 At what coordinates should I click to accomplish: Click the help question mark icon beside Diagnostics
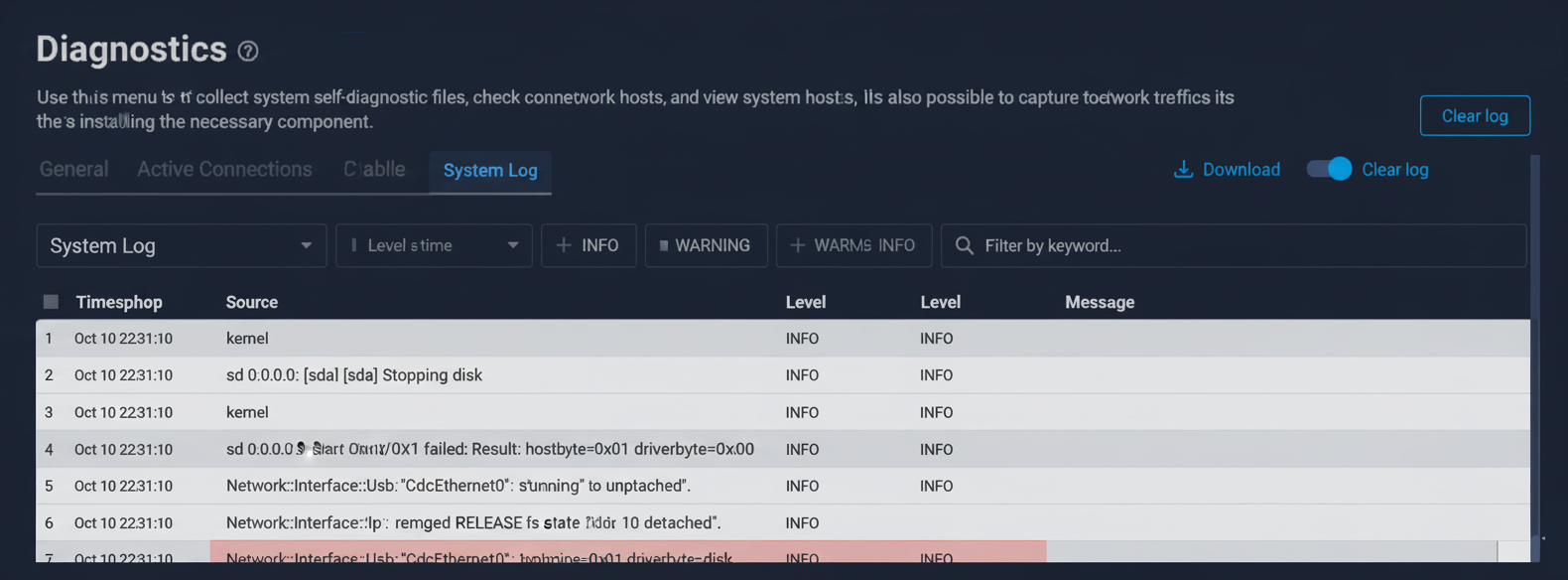248,51
